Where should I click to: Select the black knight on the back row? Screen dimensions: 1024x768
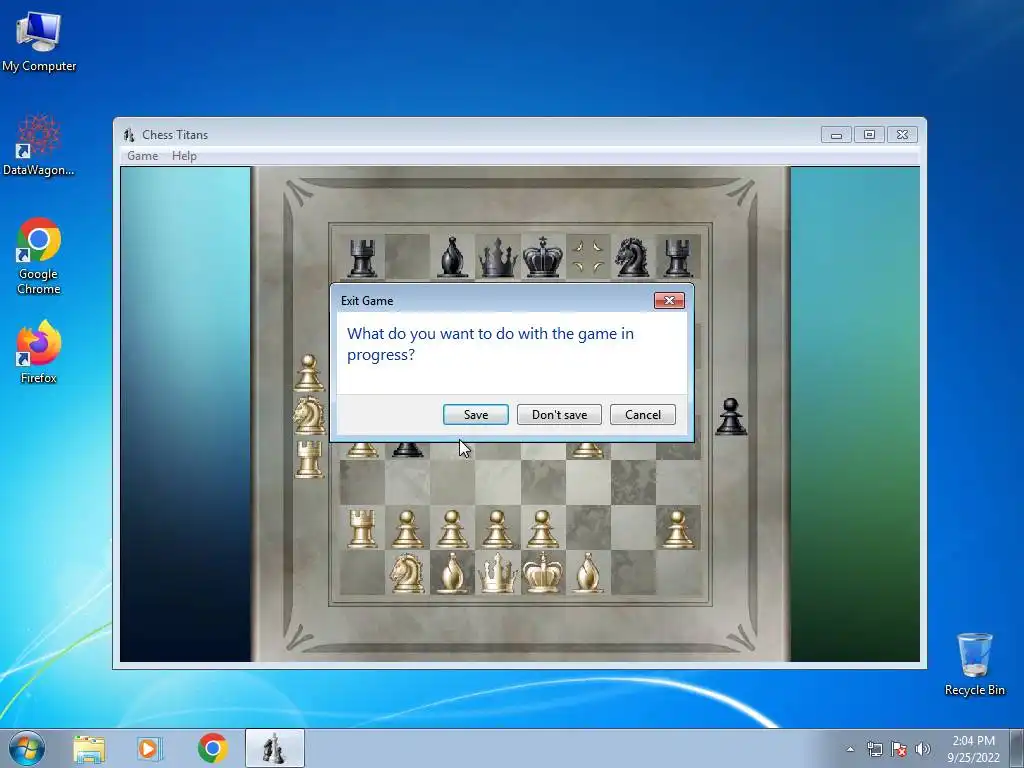[632, 257]
